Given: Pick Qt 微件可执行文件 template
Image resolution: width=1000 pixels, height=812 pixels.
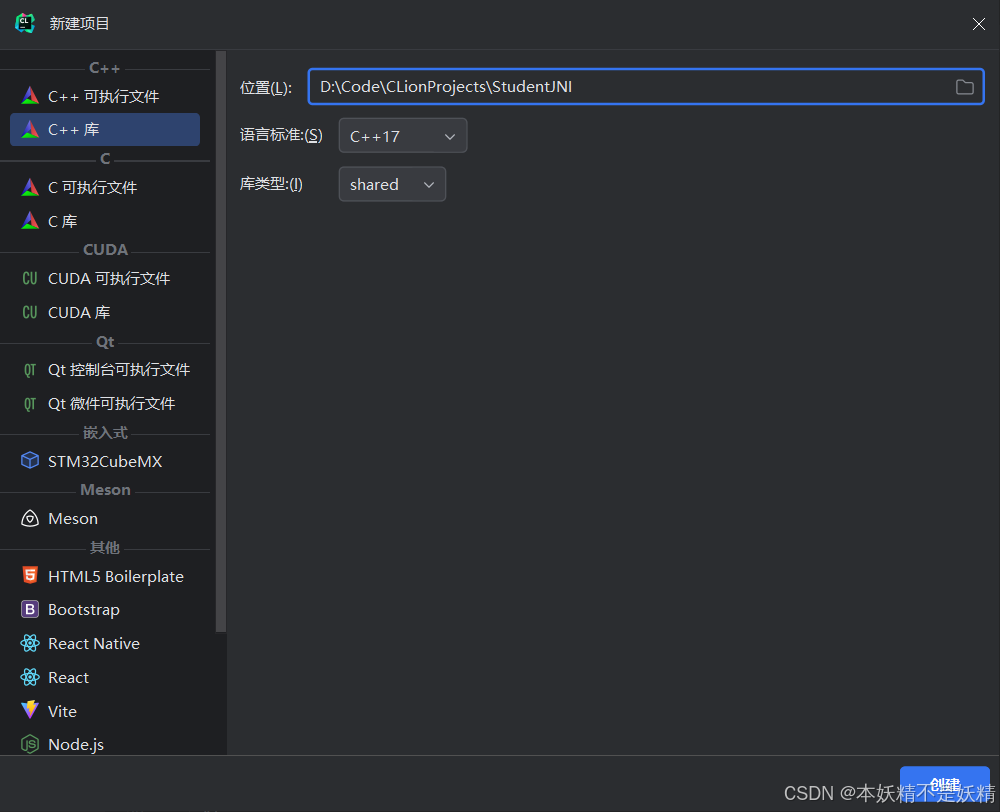Looking at the screenshot, I should coord(105,404).
